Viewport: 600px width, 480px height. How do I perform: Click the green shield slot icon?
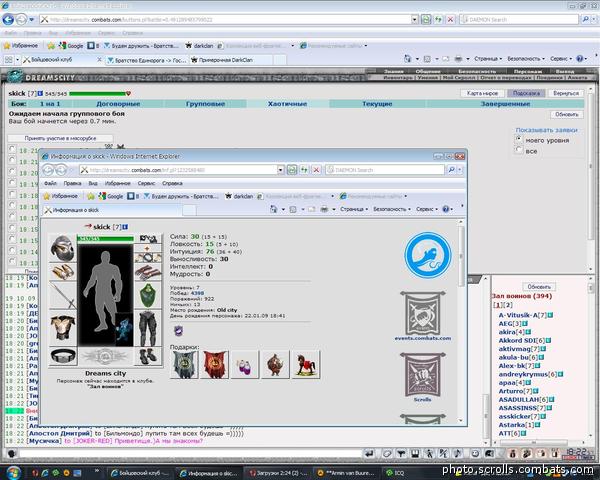[148, 296]
